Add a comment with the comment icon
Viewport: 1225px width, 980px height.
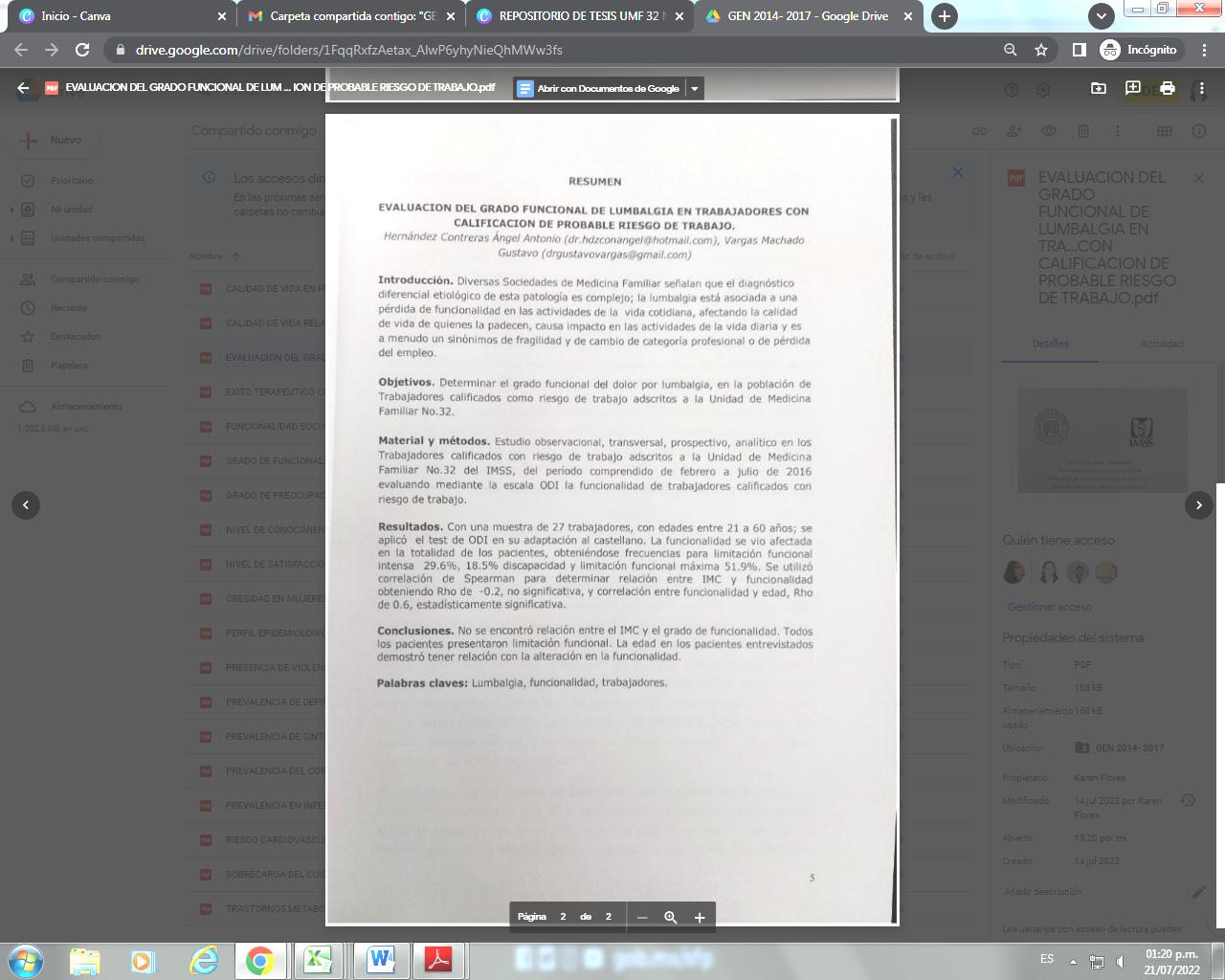pyautogui.click(x=1132, y=88)
